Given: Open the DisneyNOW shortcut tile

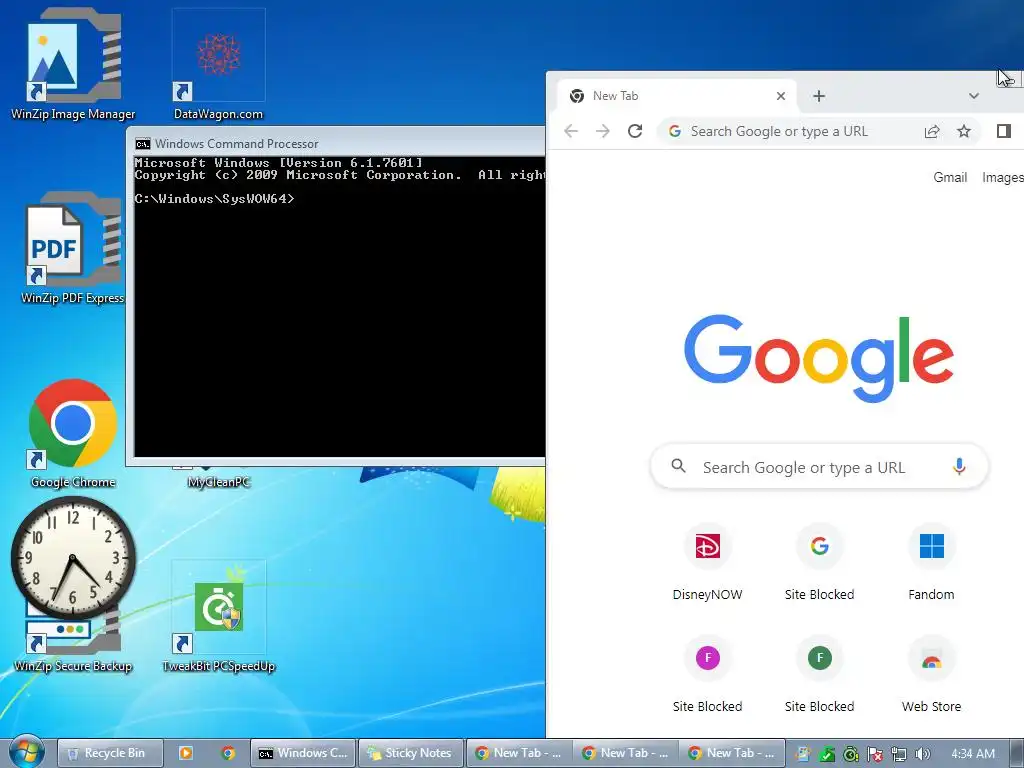Looking at the screenshot, I should (x=707, y=563).
